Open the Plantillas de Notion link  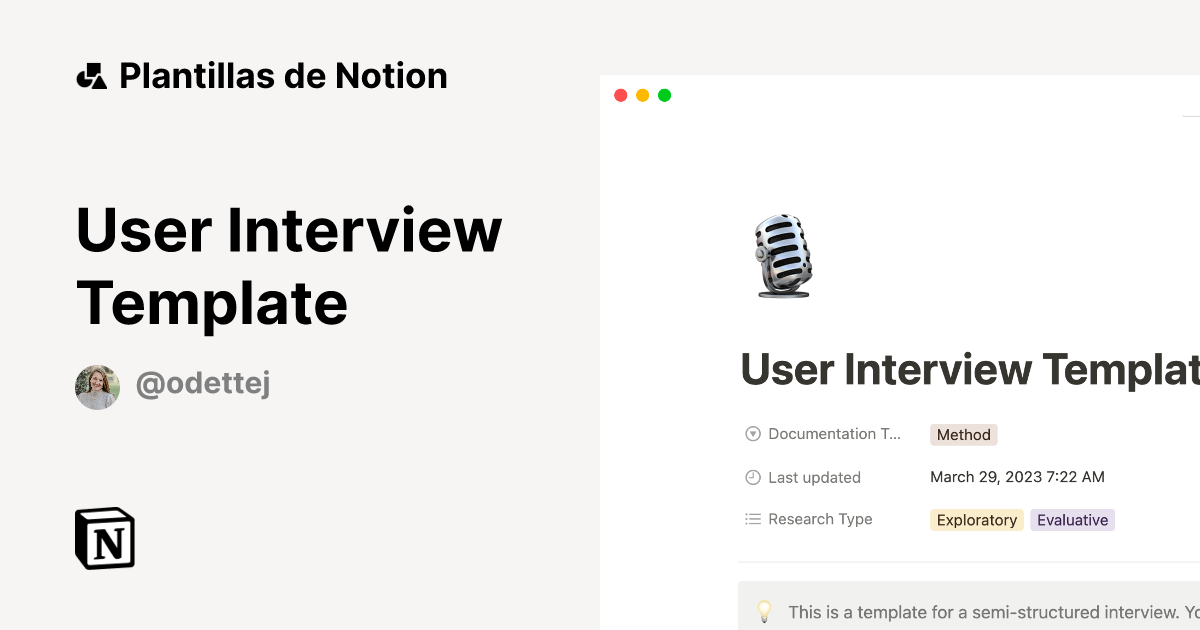pos(283,76)
